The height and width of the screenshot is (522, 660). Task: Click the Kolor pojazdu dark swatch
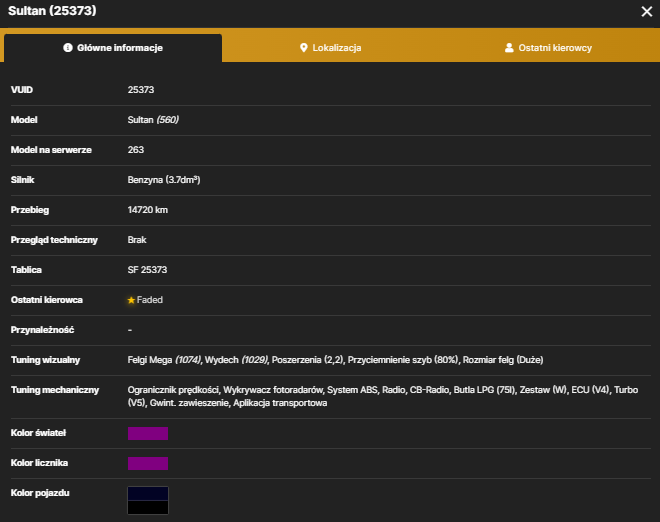tap(148, 500)
